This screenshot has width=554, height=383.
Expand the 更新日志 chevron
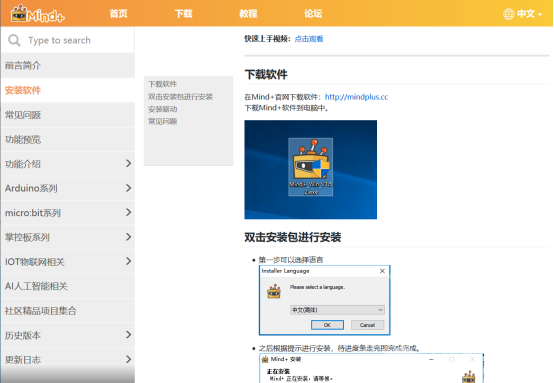pos(128,360)
